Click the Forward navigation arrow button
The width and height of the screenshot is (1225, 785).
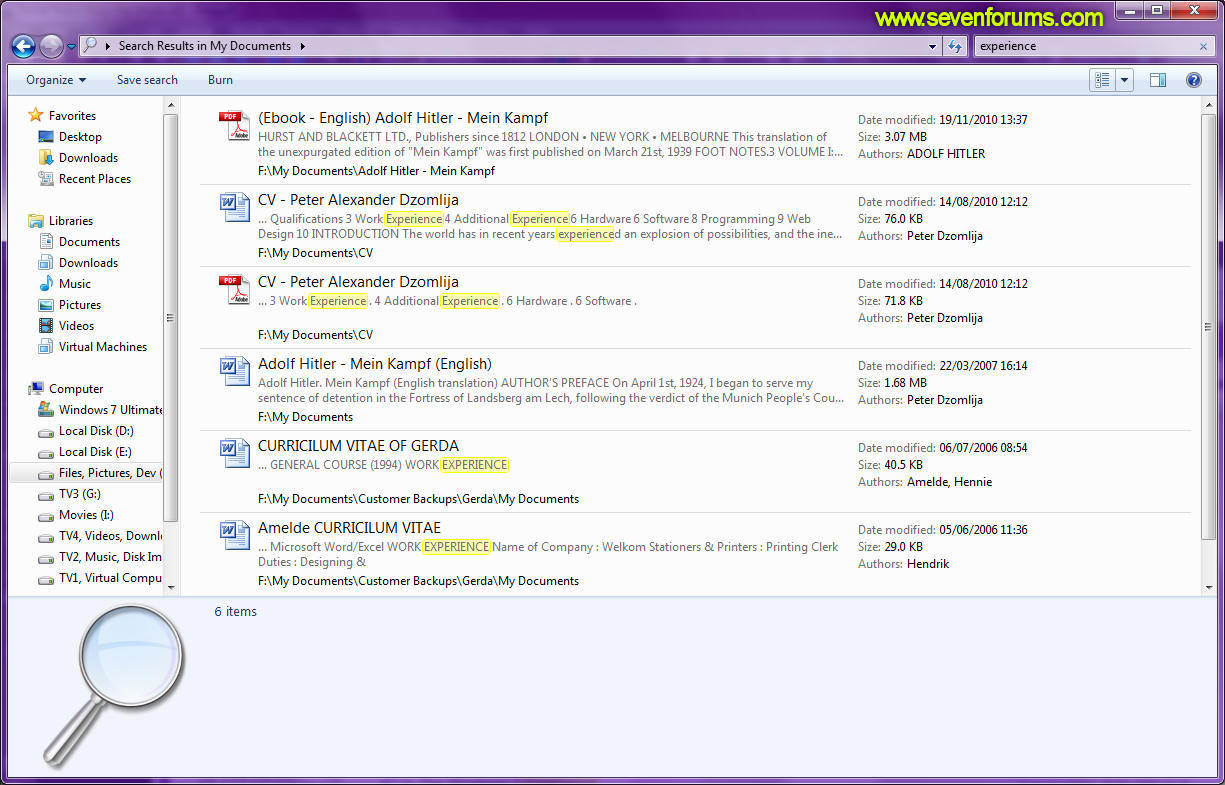(52, 46)
